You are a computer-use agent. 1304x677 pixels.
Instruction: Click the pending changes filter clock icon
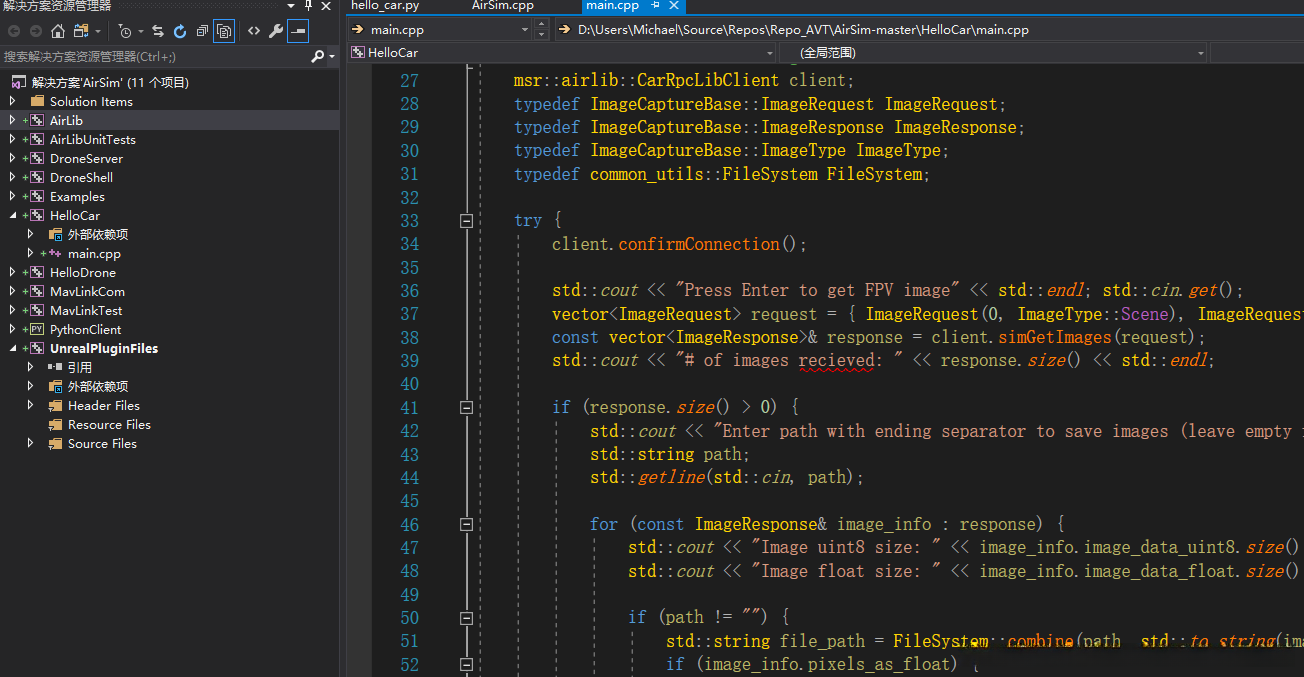tap(125, 31)
